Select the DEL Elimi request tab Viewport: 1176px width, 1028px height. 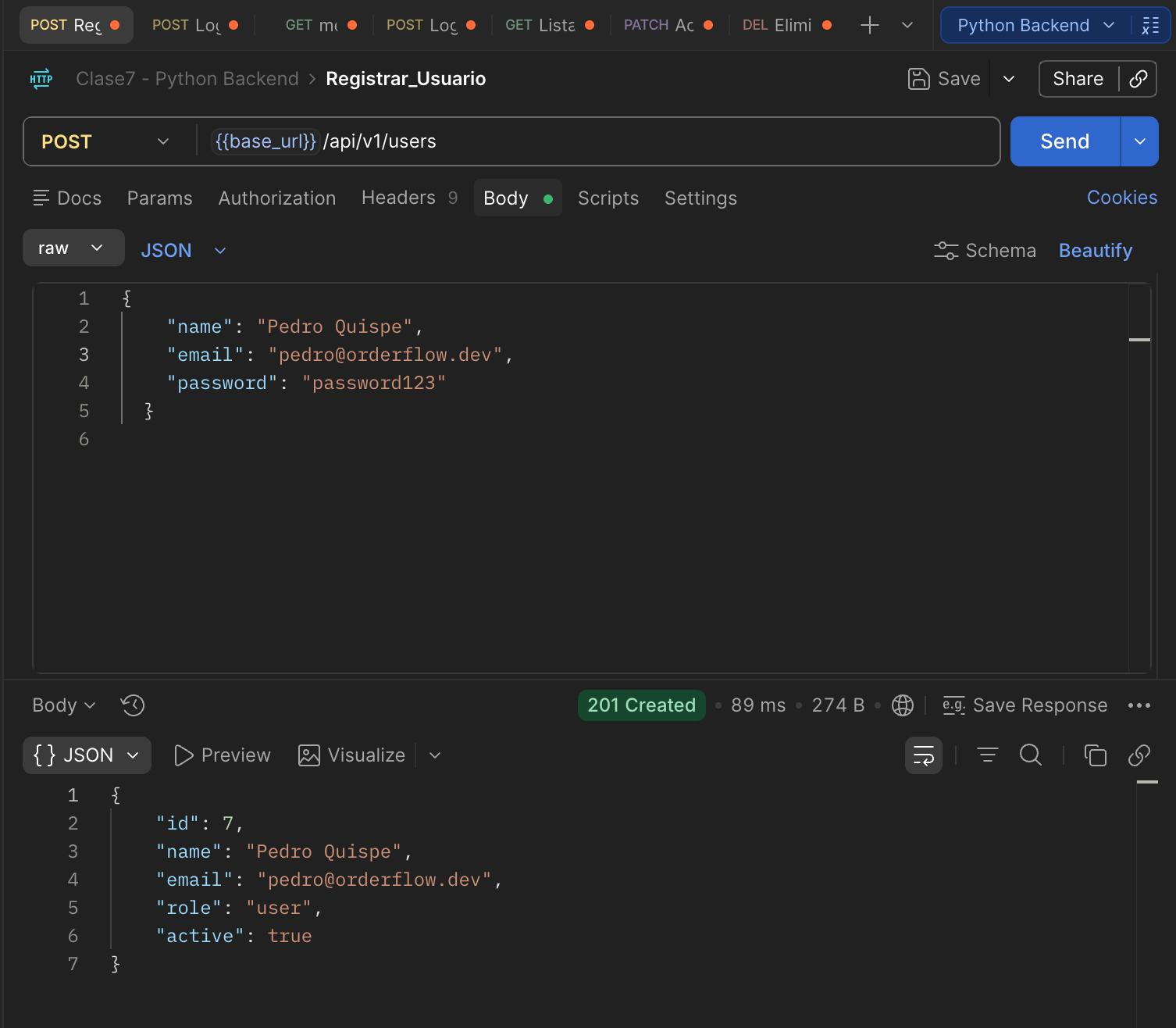787,25
